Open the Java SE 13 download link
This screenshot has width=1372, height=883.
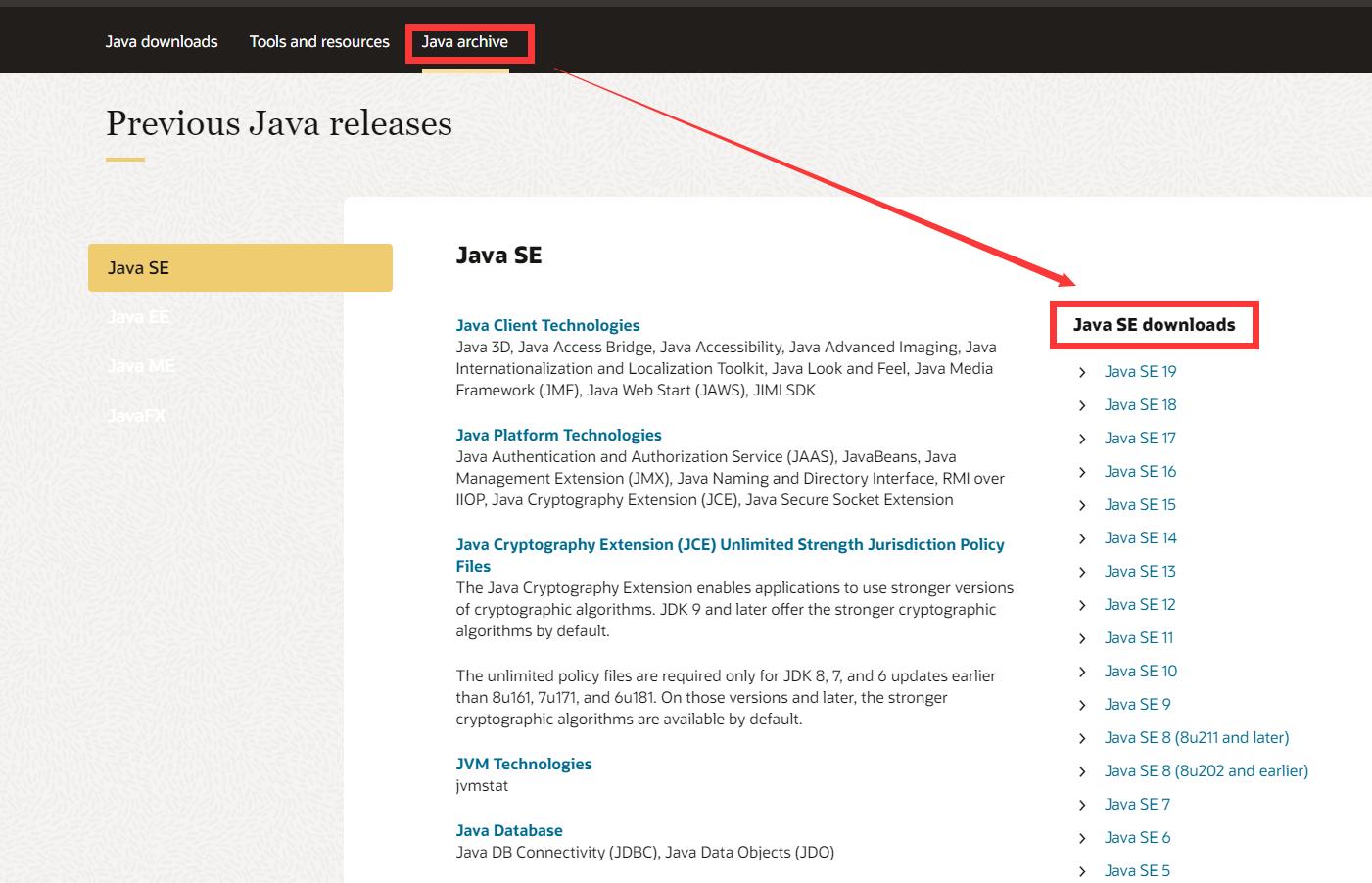coord(1140,571)
